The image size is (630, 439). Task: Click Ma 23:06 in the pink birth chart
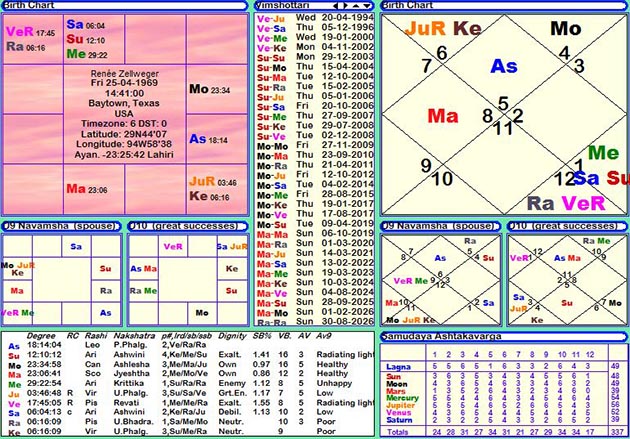(x=87, y=189)
